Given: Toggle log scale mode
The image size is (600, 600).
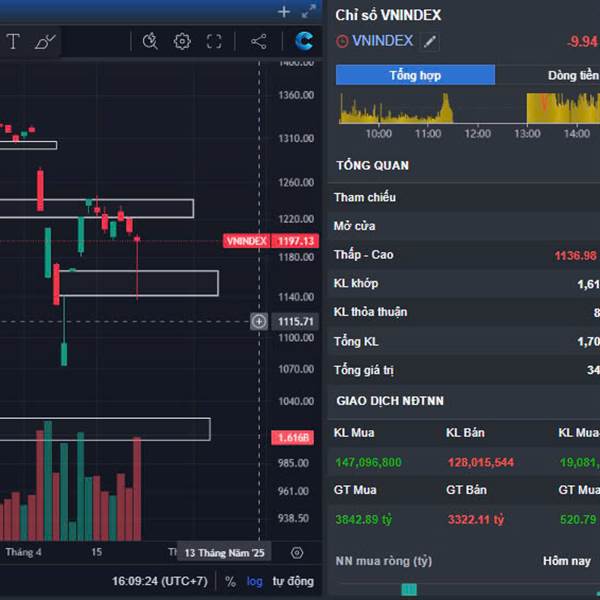Looking at the screenshot, I should pyautogui.click(x=254, y=582).
